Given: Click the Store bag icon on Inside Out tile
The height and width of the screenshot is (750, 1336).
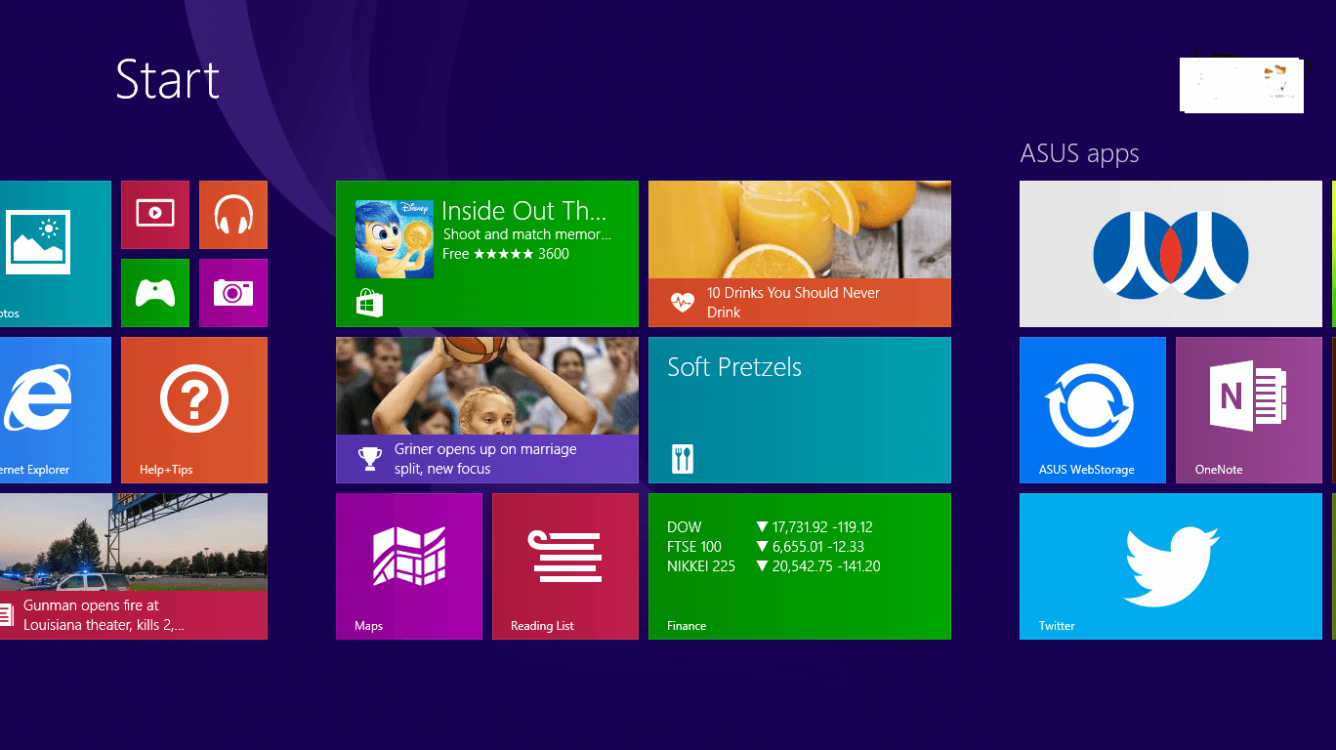Looking at the screenshot, I should [x=370, y=303].
